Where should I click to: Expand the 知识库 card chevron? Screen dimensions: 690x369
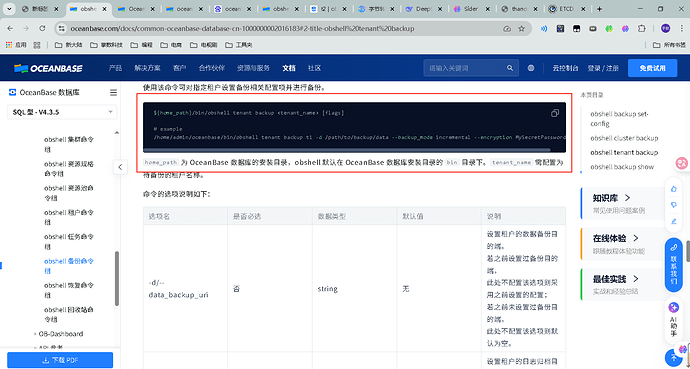[x=628, y=198]
